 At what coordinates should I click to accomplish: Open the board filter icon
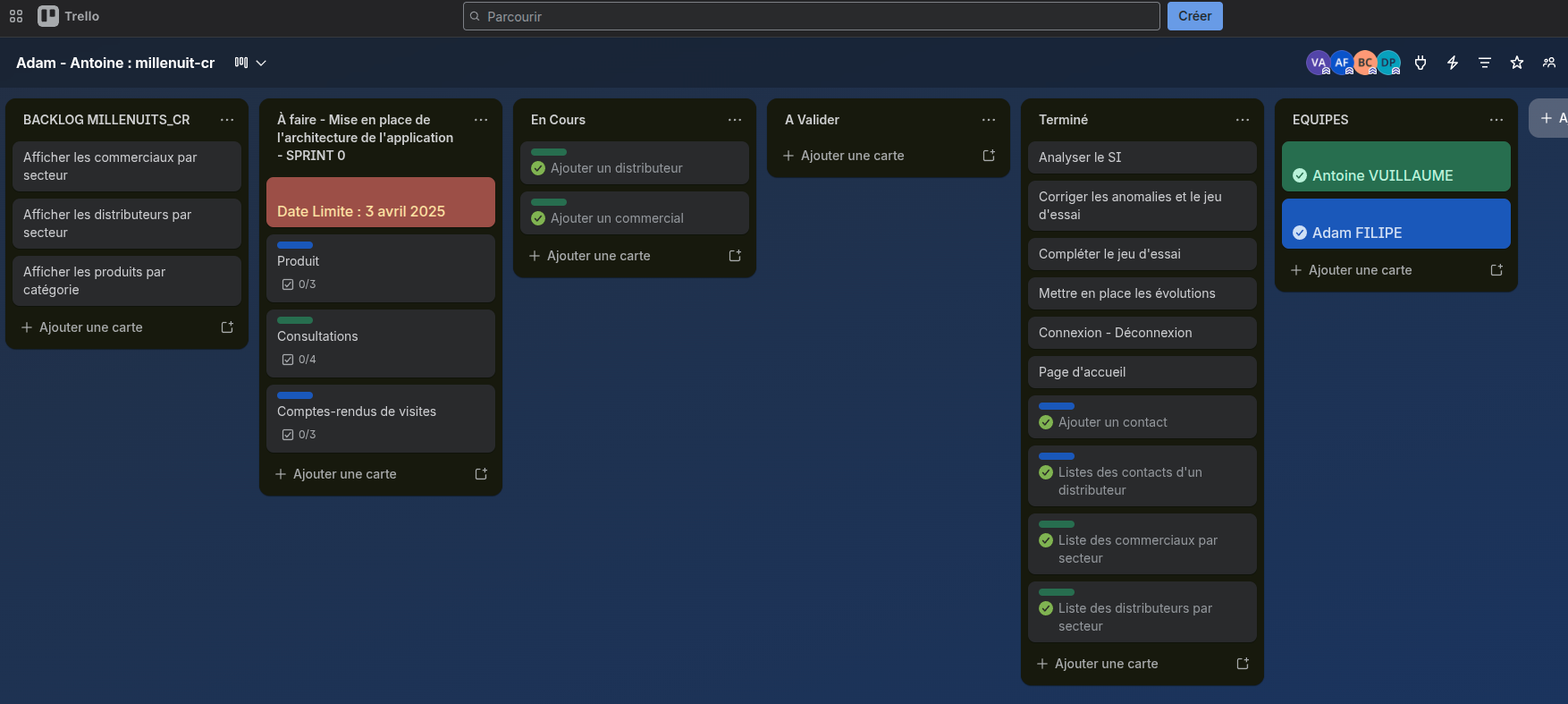click(1485, 63)
